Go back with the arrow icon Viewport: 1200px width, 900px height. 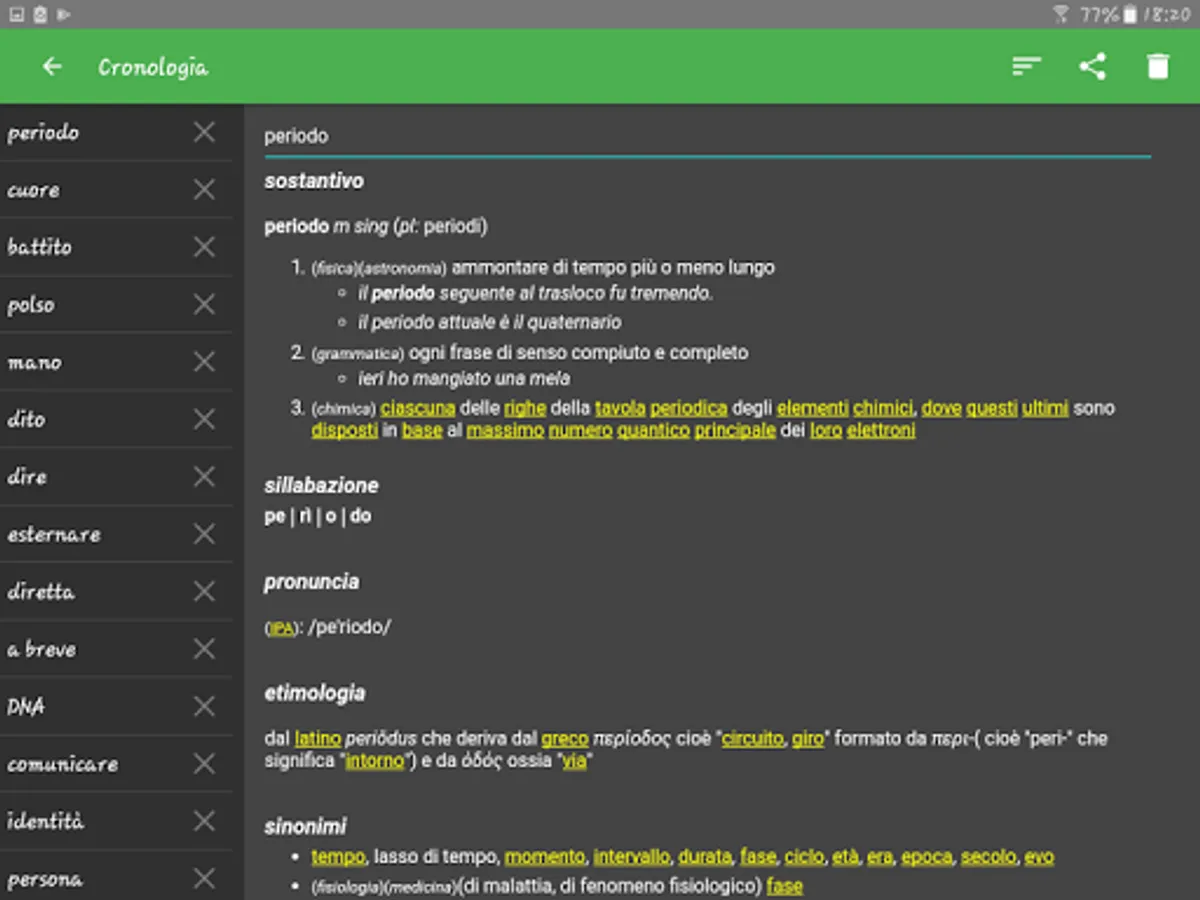(x=52, y=67)
